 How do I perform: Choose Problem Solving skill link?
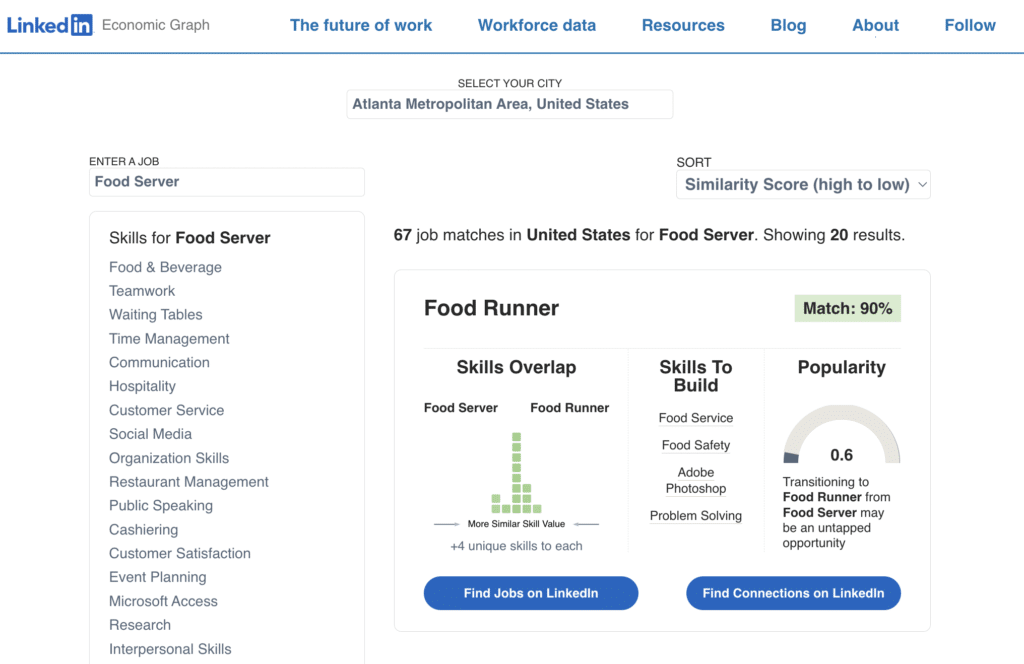(696, 516)
